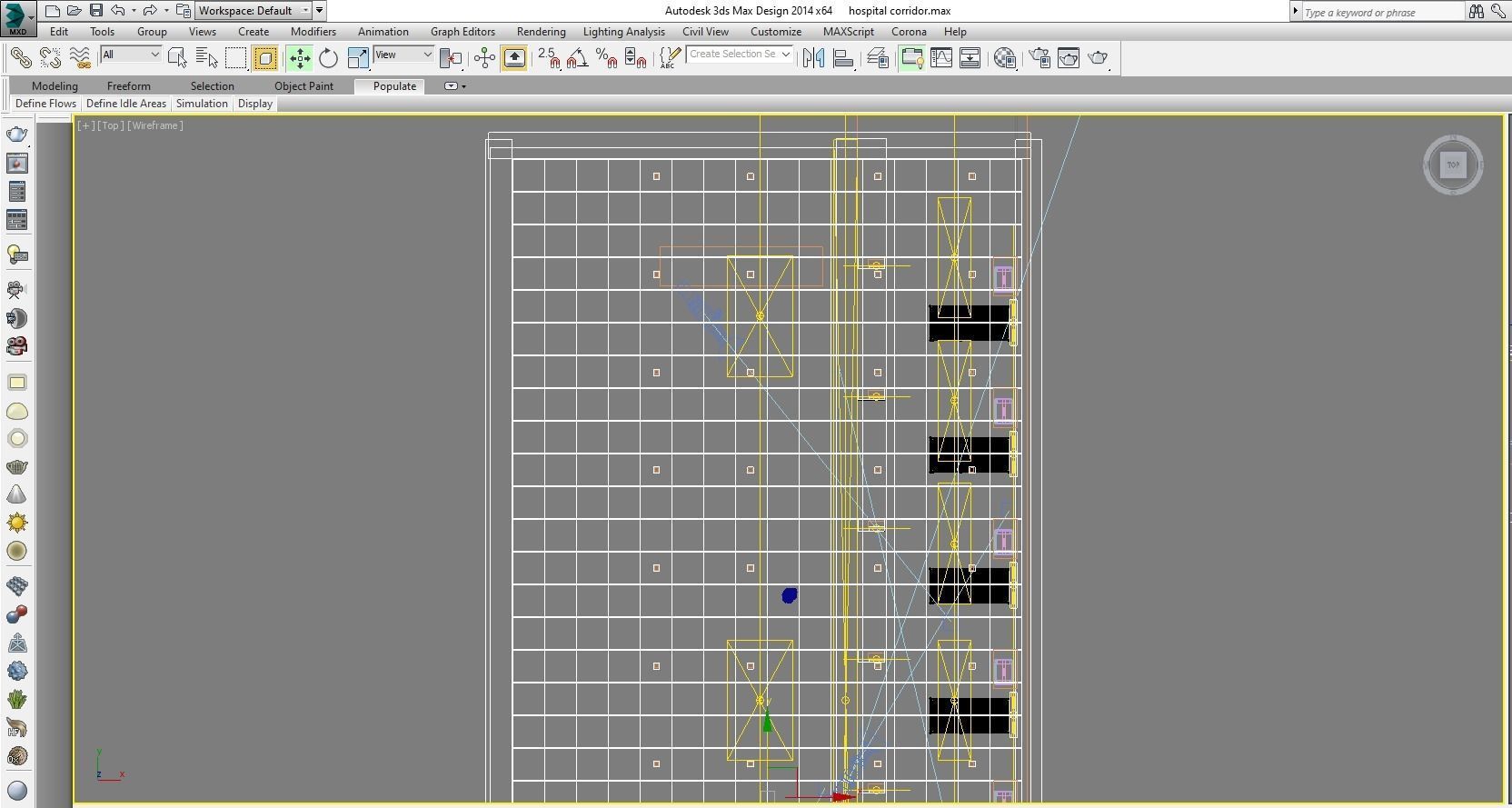This screenshot has height=808, width=1512.
Task: Open the search binoculars in InfoCenter
Action: click(1477, 11)
